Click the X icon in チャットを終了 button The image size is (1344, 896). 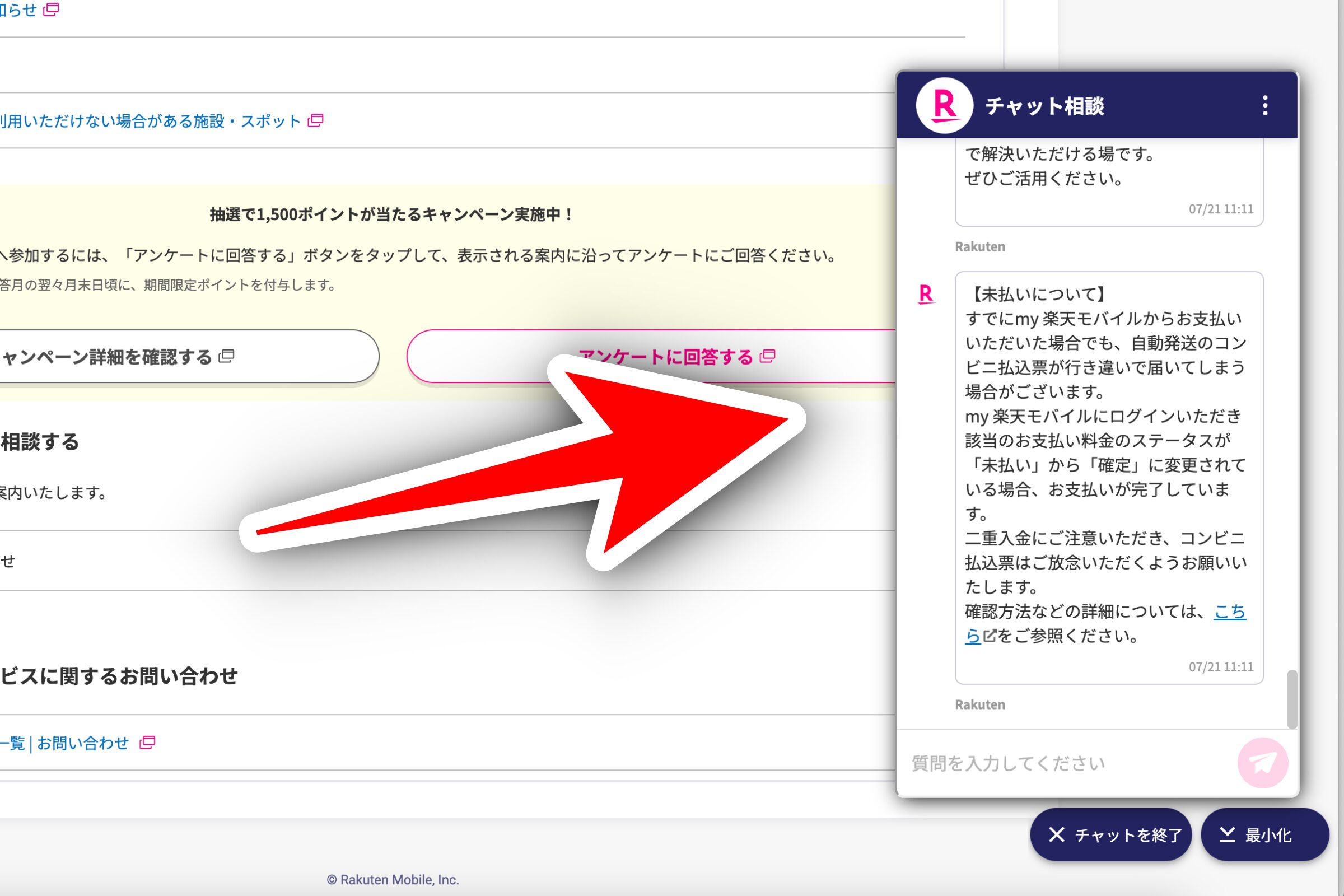(1057, 834)
